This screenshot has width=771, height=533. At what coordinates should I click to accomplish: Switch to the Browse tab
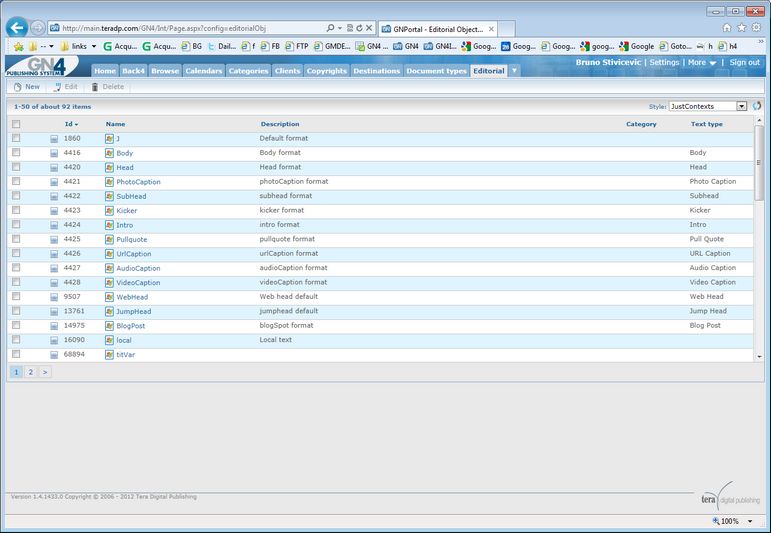click(x=165, y=71)
